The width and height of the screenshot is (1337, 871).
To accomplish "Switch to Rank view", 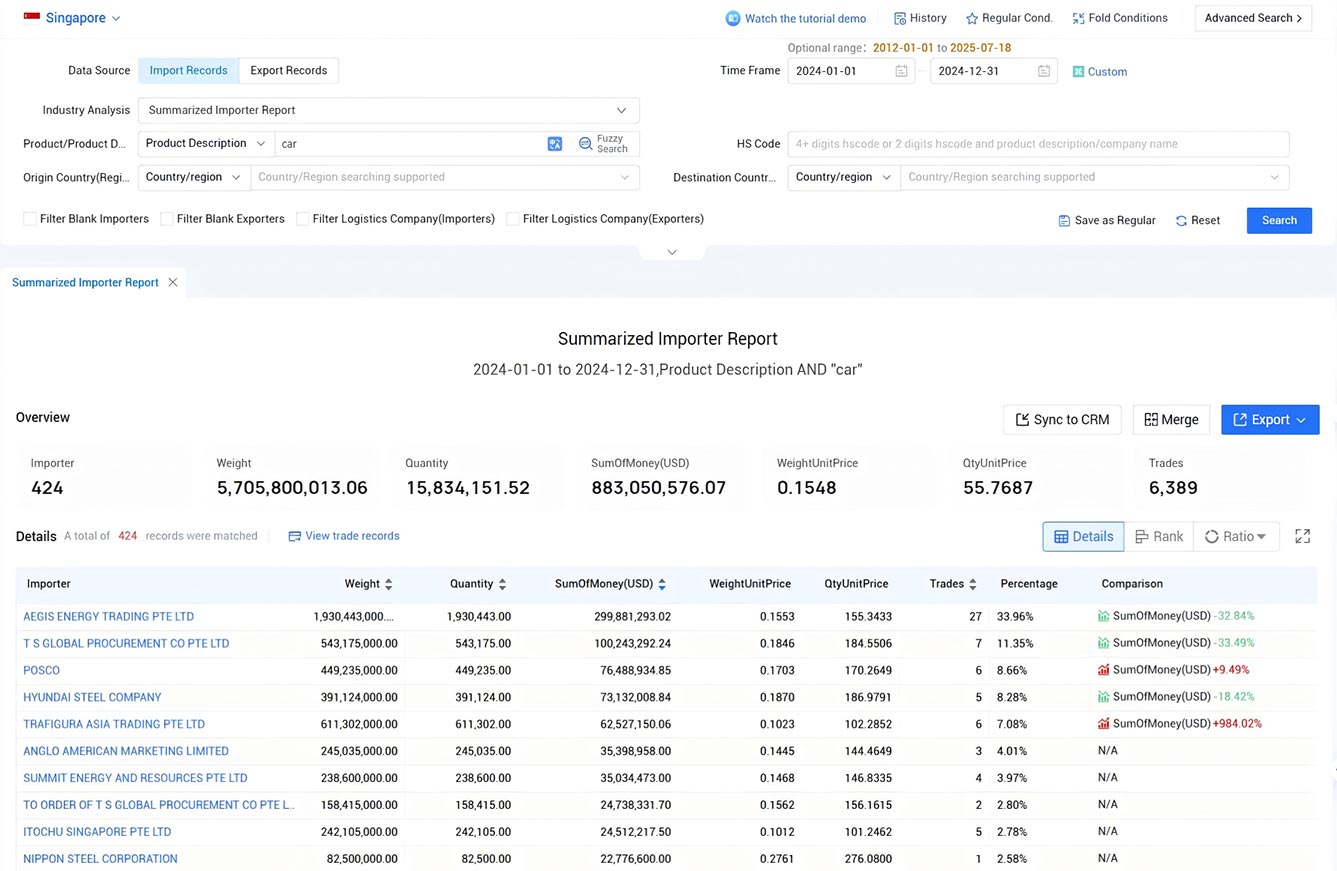I will tap(1159, 537).
